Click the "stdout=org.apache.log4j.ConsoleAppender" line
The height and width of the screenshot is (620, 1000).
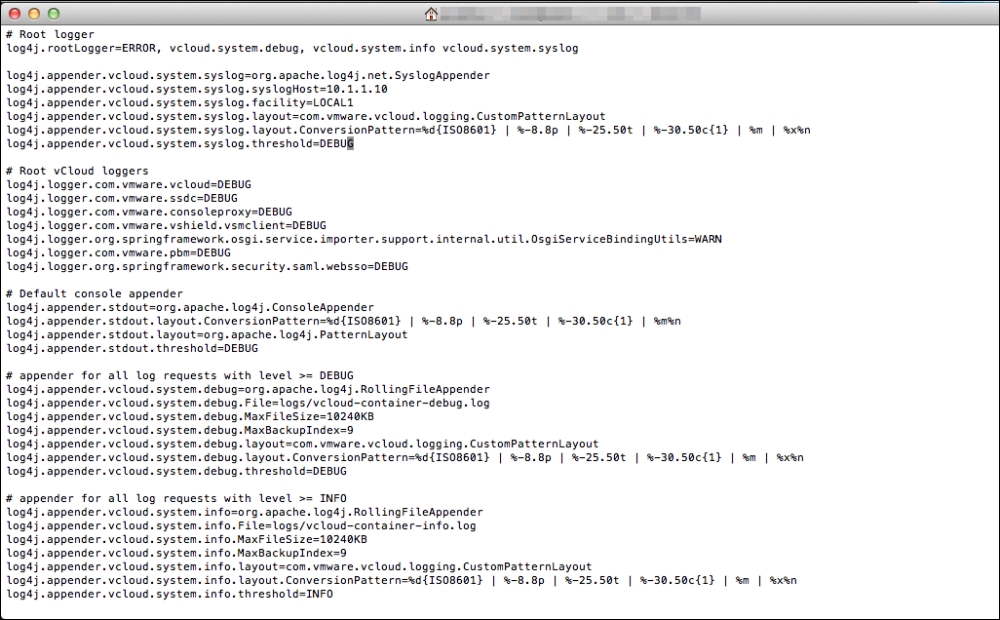(x=190, y=307)
